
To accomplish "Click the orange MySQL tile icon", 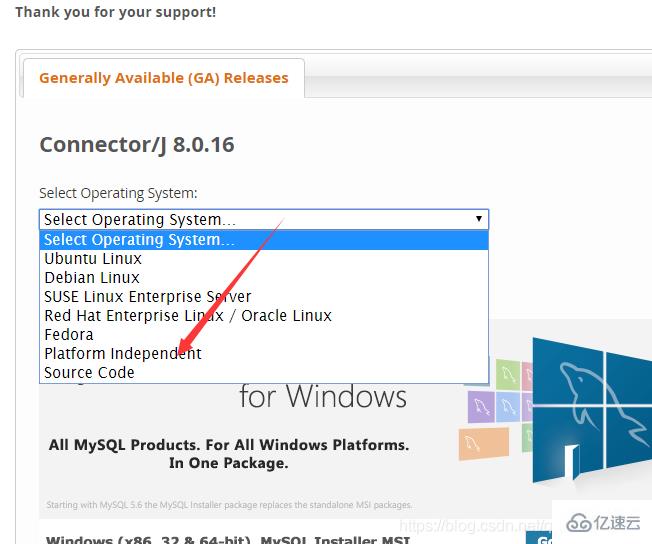I will click(x=484, y=444).
